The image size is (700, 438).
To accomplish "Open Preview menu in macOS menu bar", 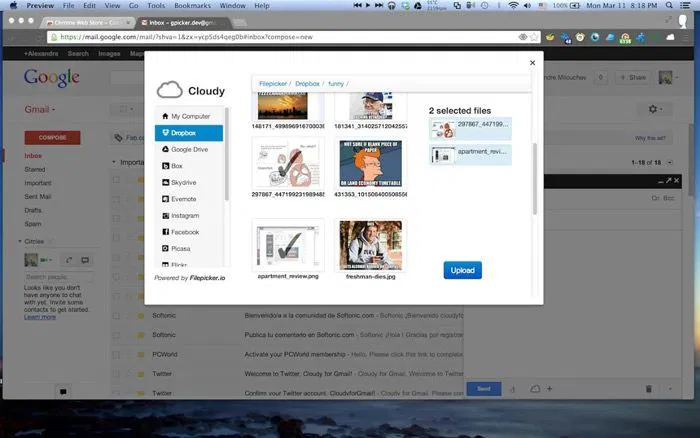I will coord(40,5).
